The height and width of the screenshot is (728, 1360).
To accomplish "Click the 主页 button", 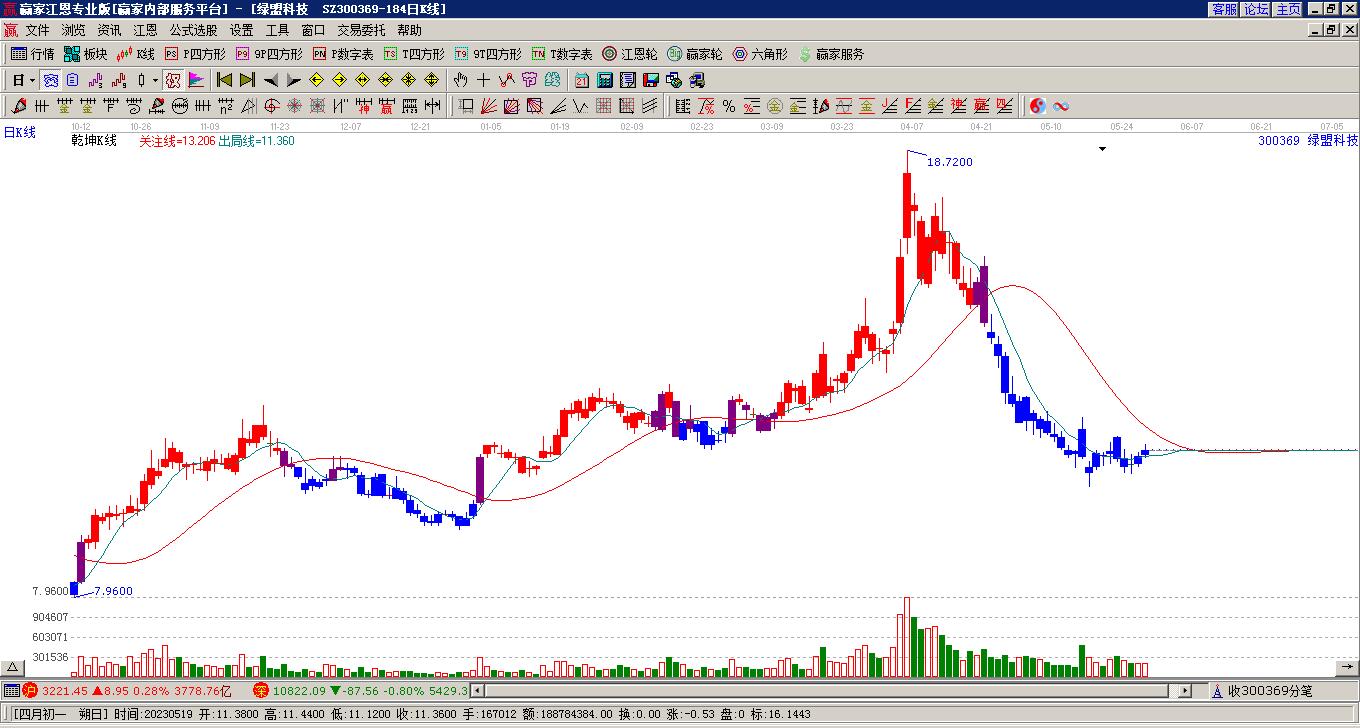I will click(x=1288, y=9).
